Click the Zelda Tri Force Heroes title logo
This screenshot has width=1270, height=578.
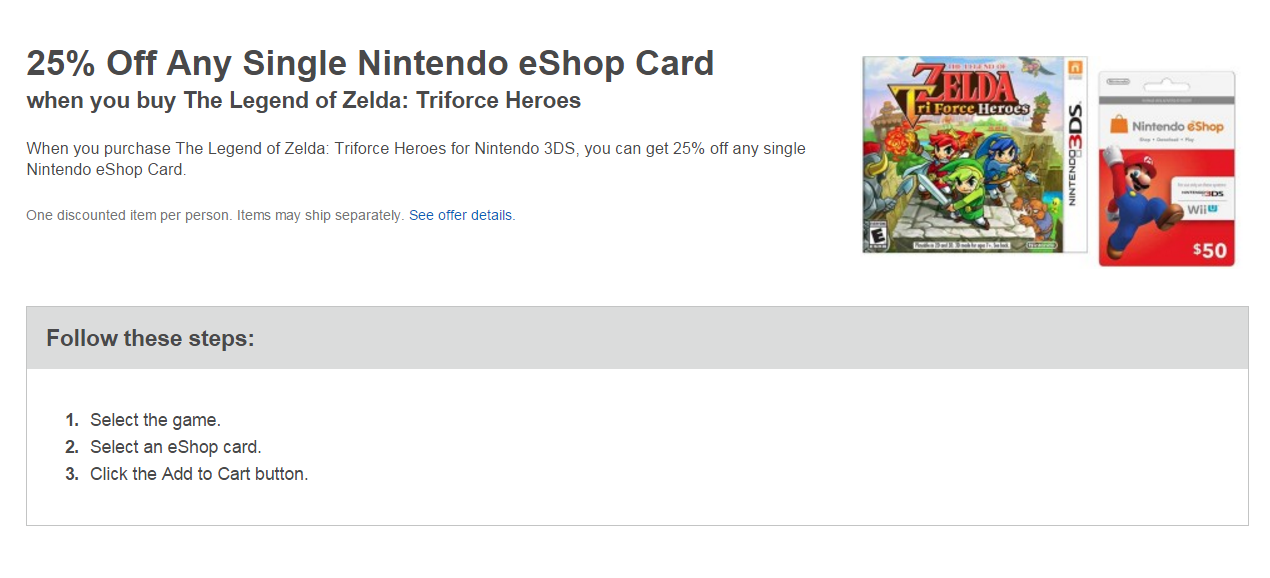pos(960,92)
